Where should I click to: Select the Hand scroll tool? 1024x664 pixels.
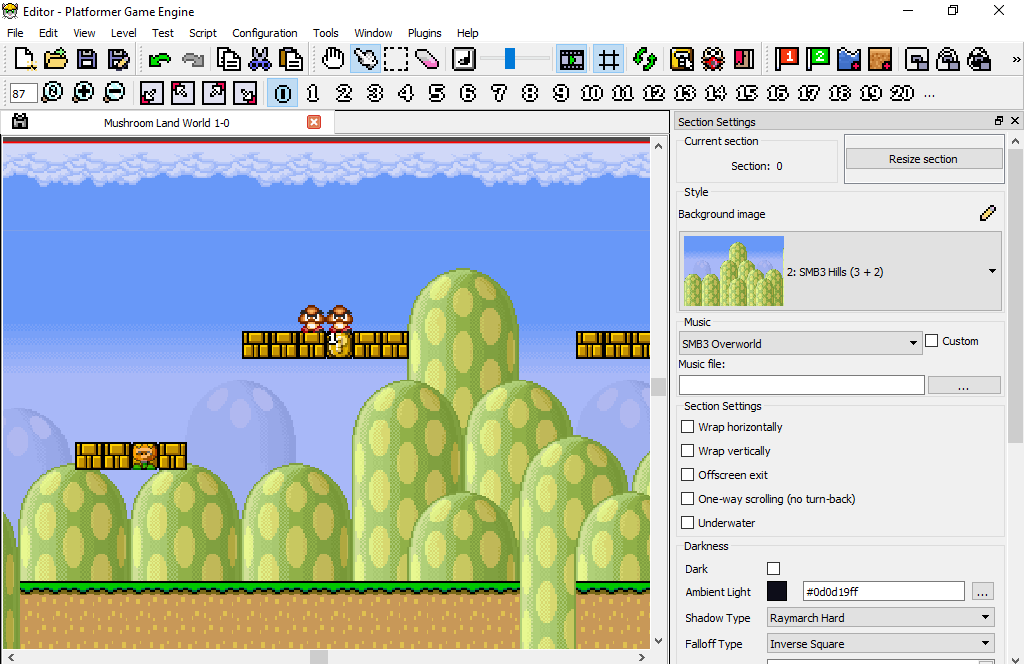333,59
